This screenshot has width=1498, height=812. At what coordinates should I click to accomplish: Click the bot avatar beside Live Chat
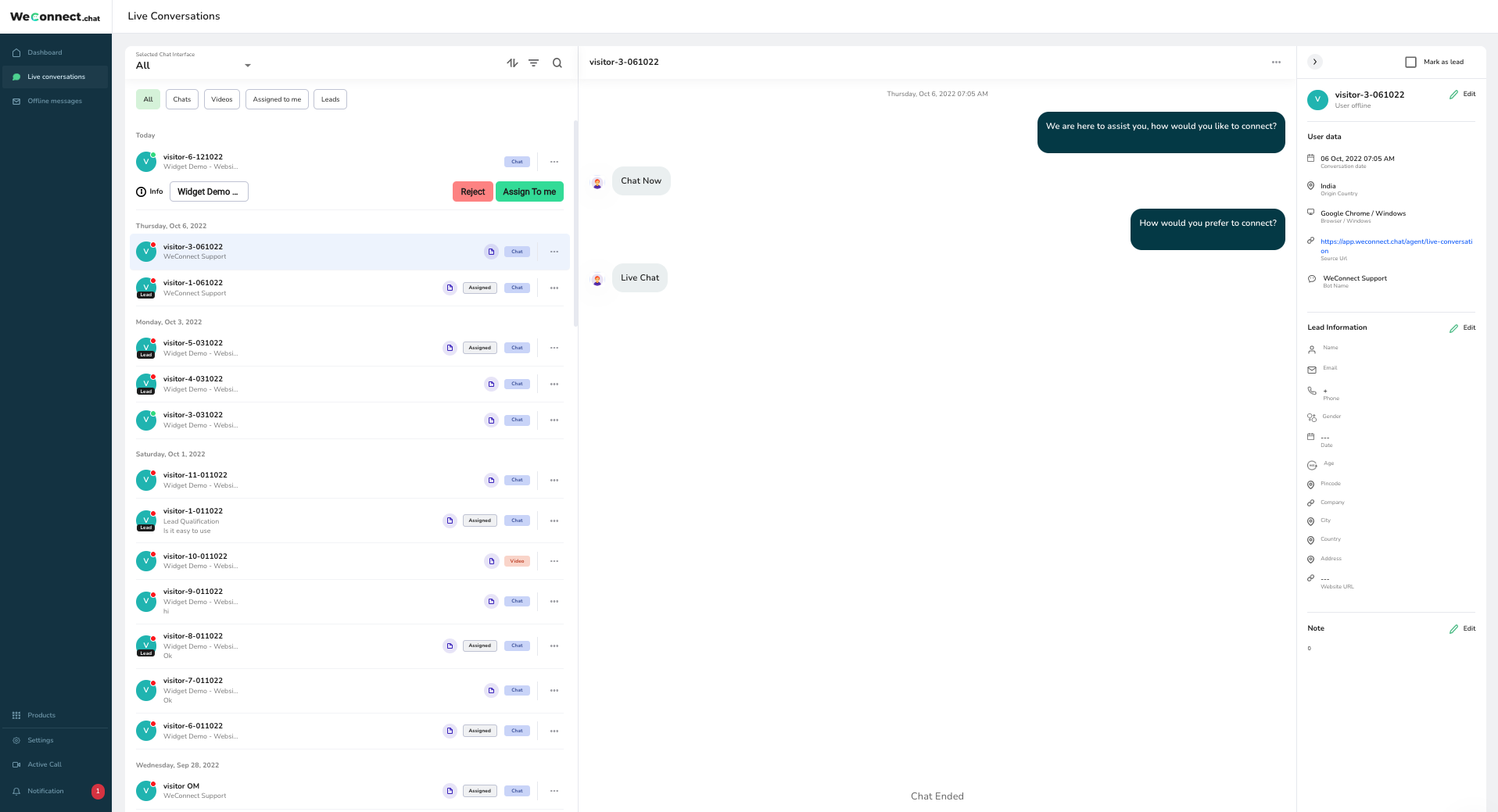pyautogui.click(x=597, y=280)
